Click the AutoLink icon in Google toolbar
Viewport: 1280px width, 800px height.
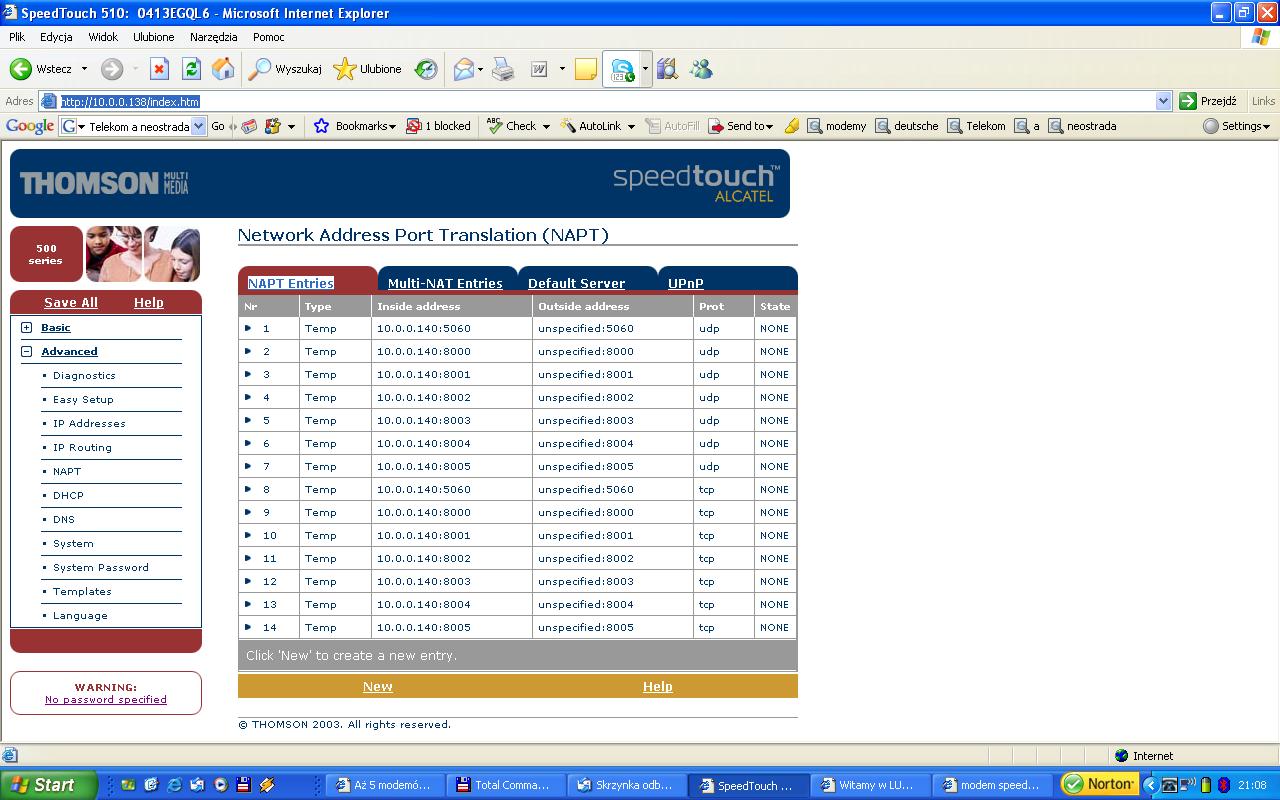(x=568, y=126)
